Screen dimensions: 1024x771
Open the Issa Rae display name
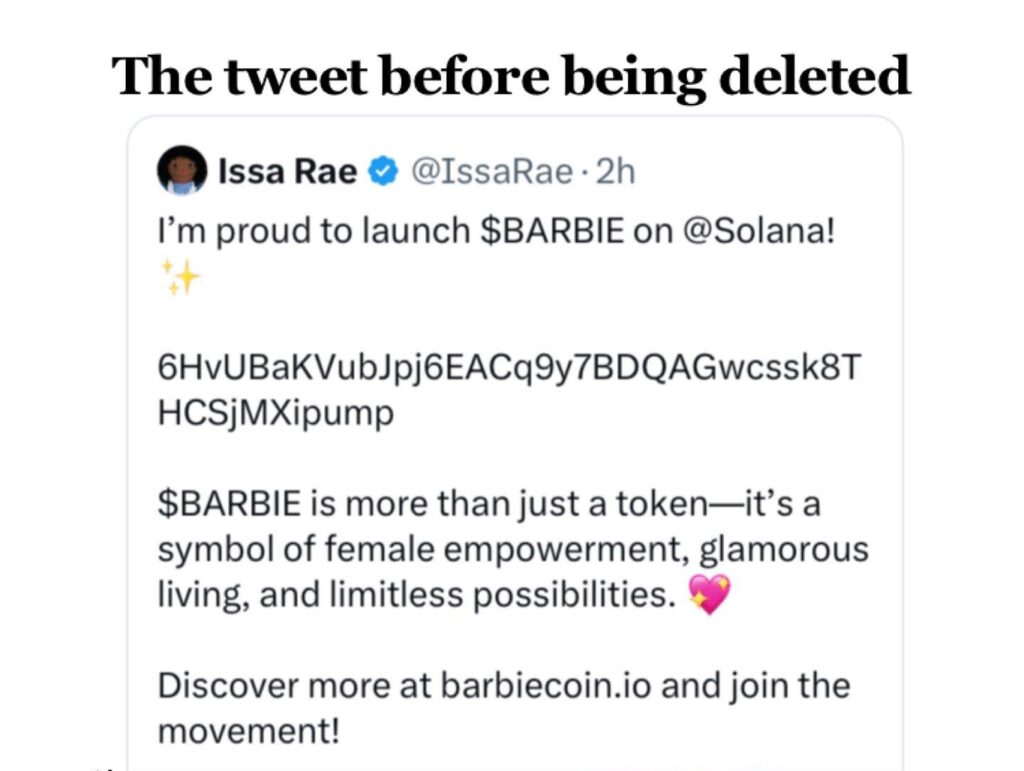(287, 172)
